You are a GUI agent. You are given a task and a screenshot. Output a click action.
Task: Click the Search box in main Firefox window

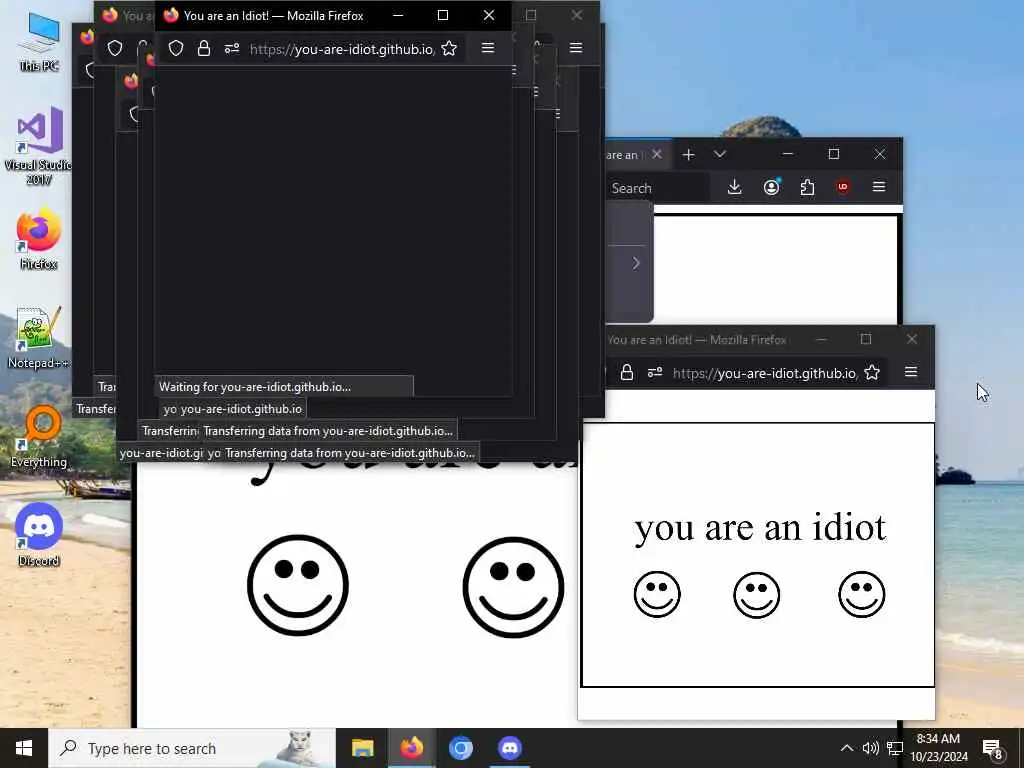click(x=656, y=188)
